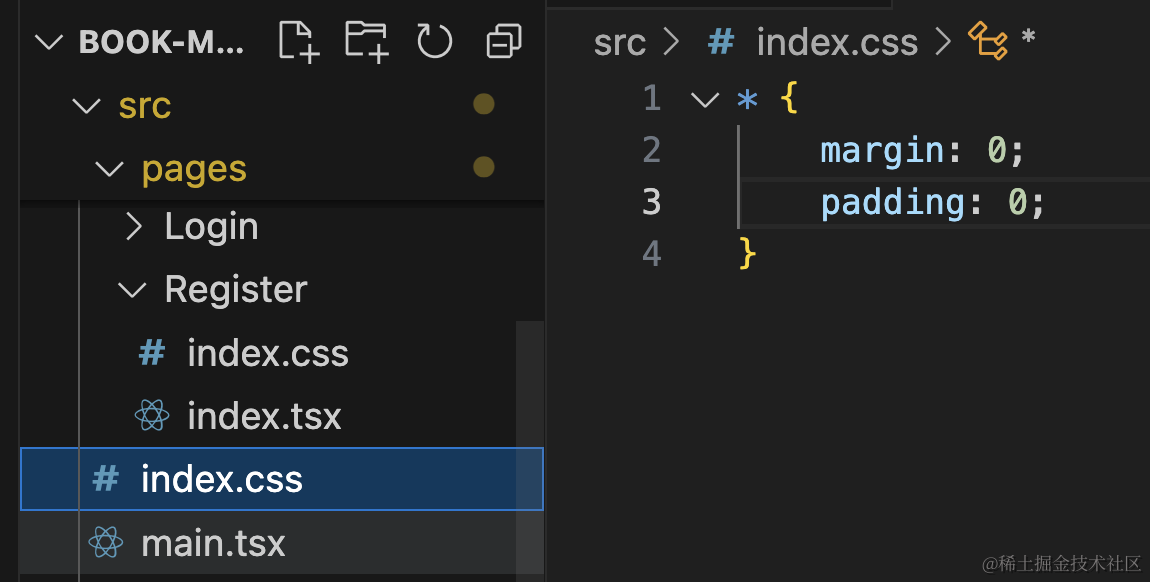The image size is (1150, 582).
Task: Open index.tsx in Register folder
Action: tap(264, 416)
